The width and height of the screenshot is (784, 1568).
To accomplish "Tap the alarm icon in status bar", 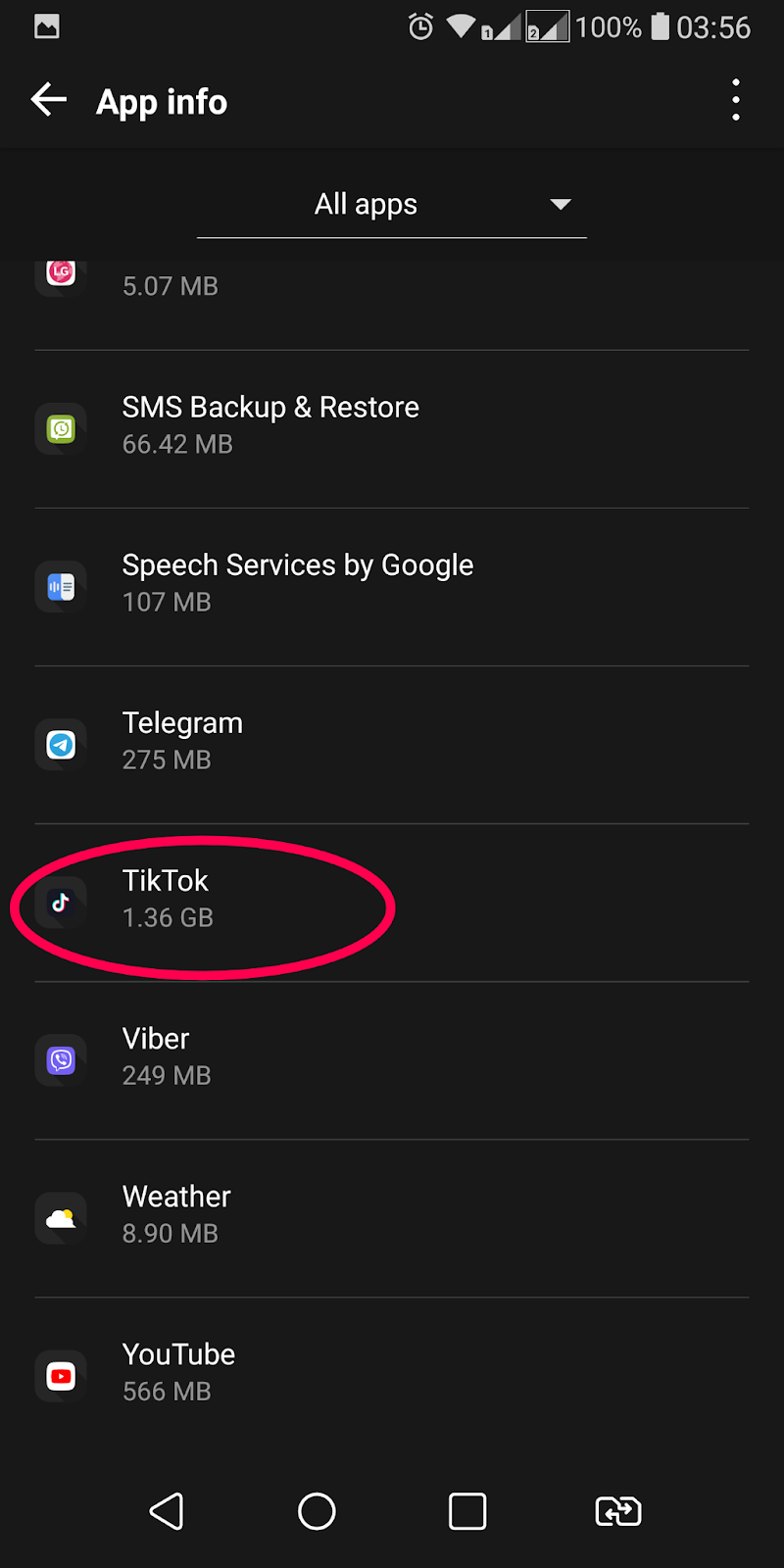I will pos(420,26).
